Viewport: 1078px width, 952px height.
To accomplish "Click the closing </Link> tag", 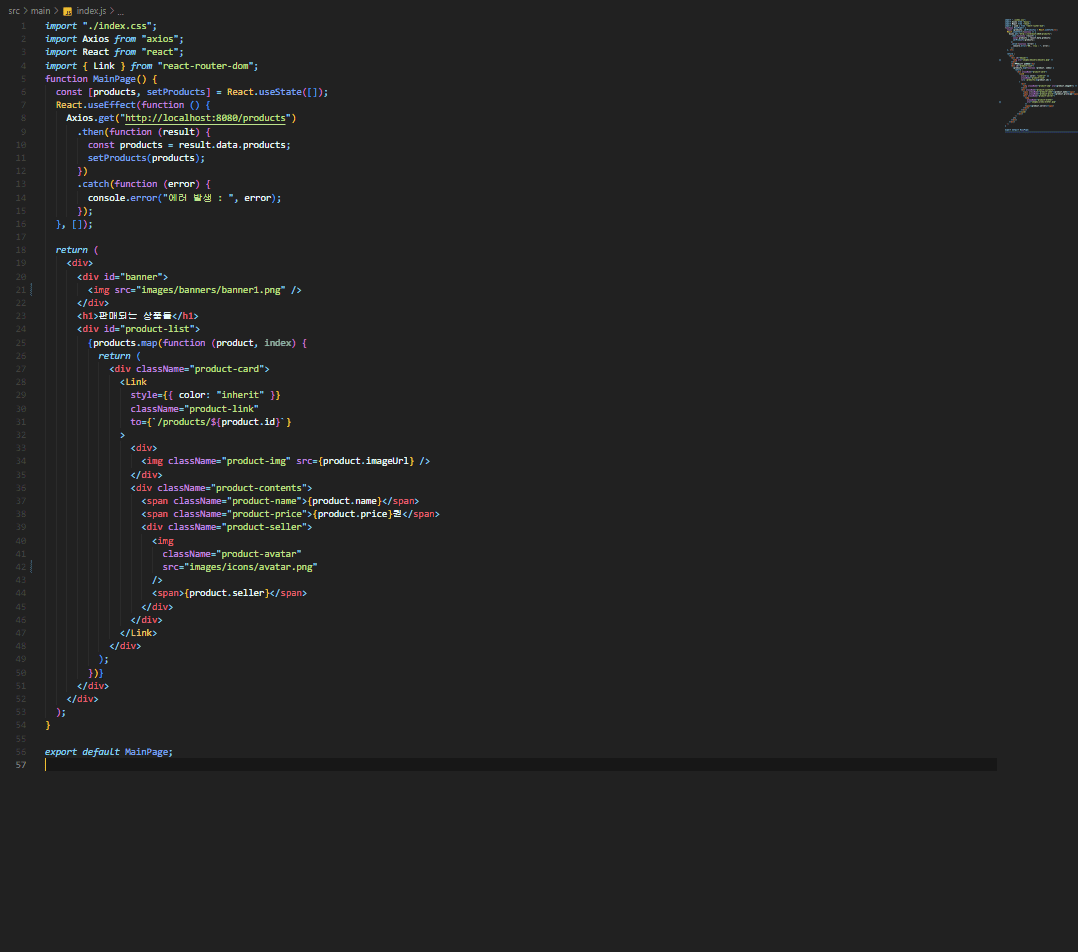I will coord(138,633).
